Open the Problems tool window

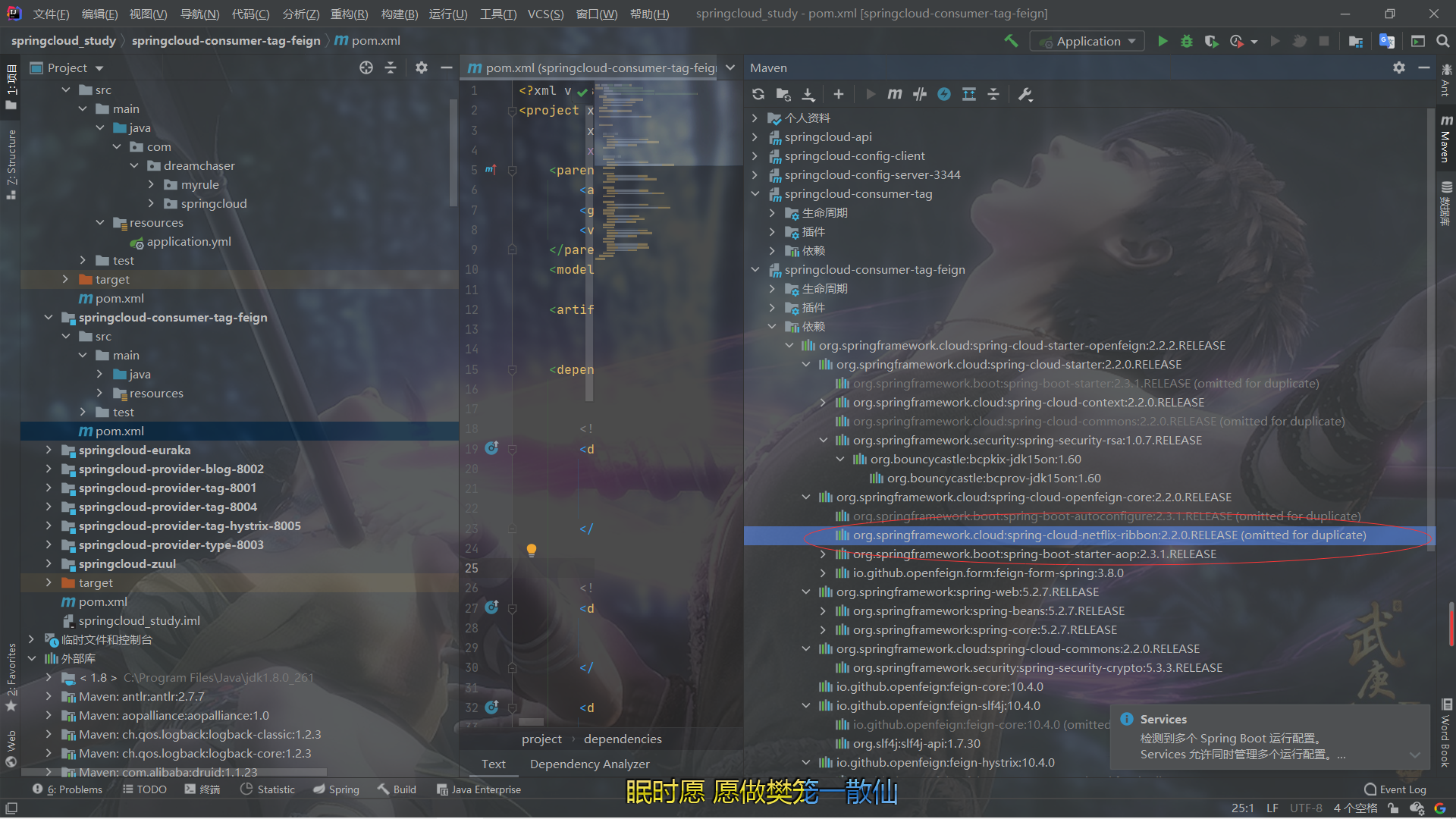(x=68, y=789)
